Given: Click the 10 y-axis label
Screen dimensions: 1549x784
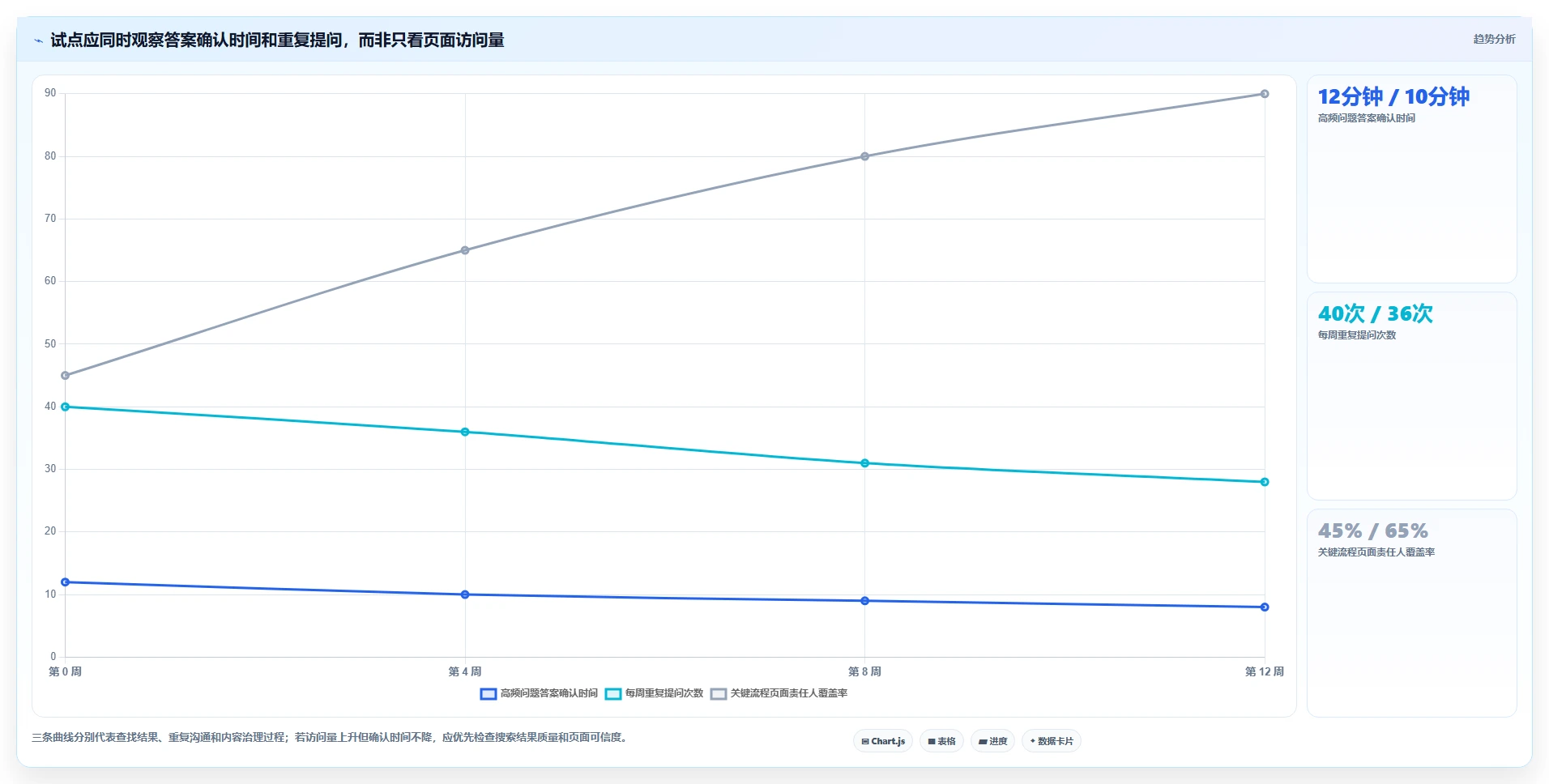Looking at the screenshot, I should 50,594.
